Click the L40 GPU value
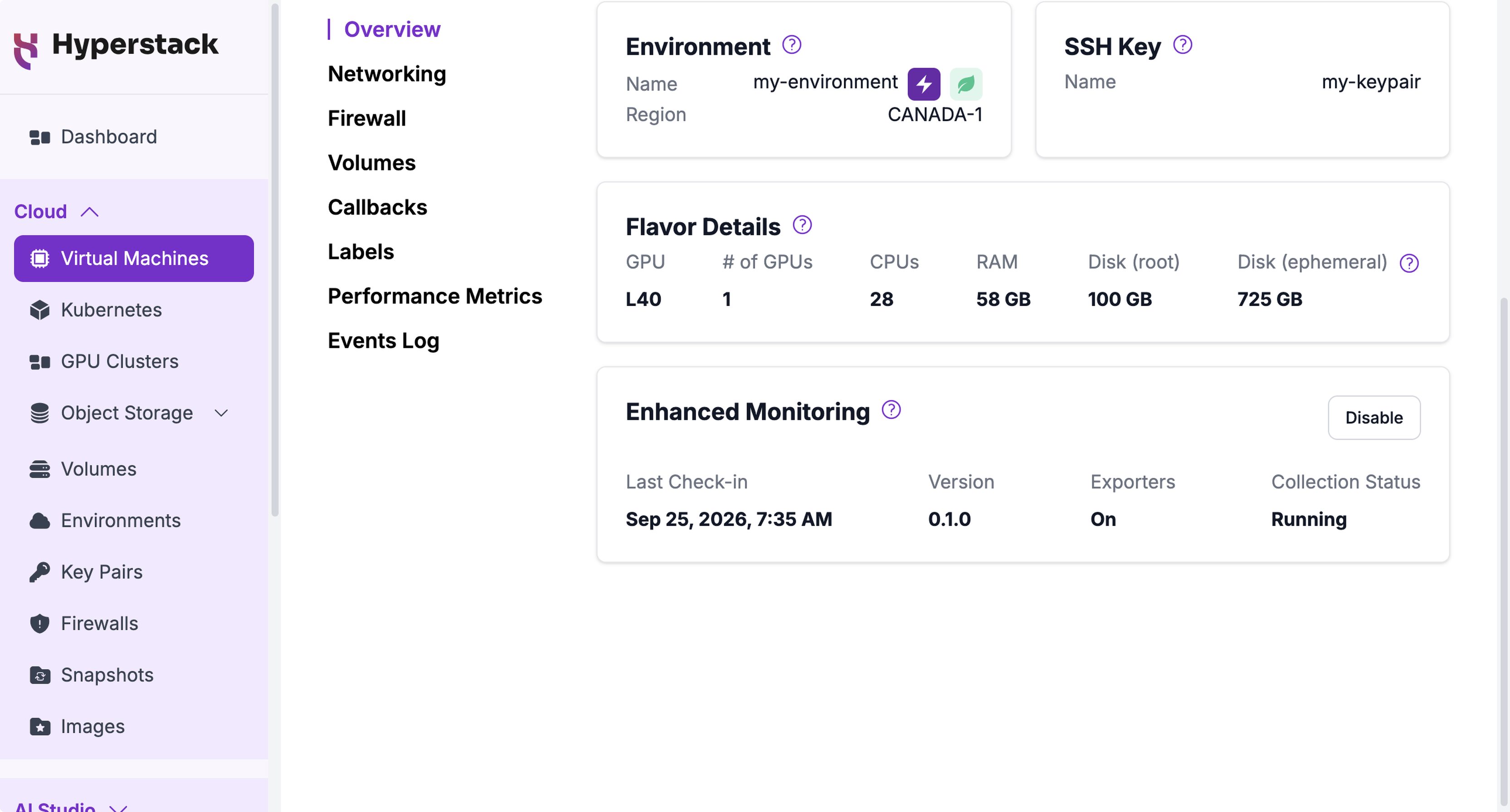1510x812 pixels. point(643,300)
